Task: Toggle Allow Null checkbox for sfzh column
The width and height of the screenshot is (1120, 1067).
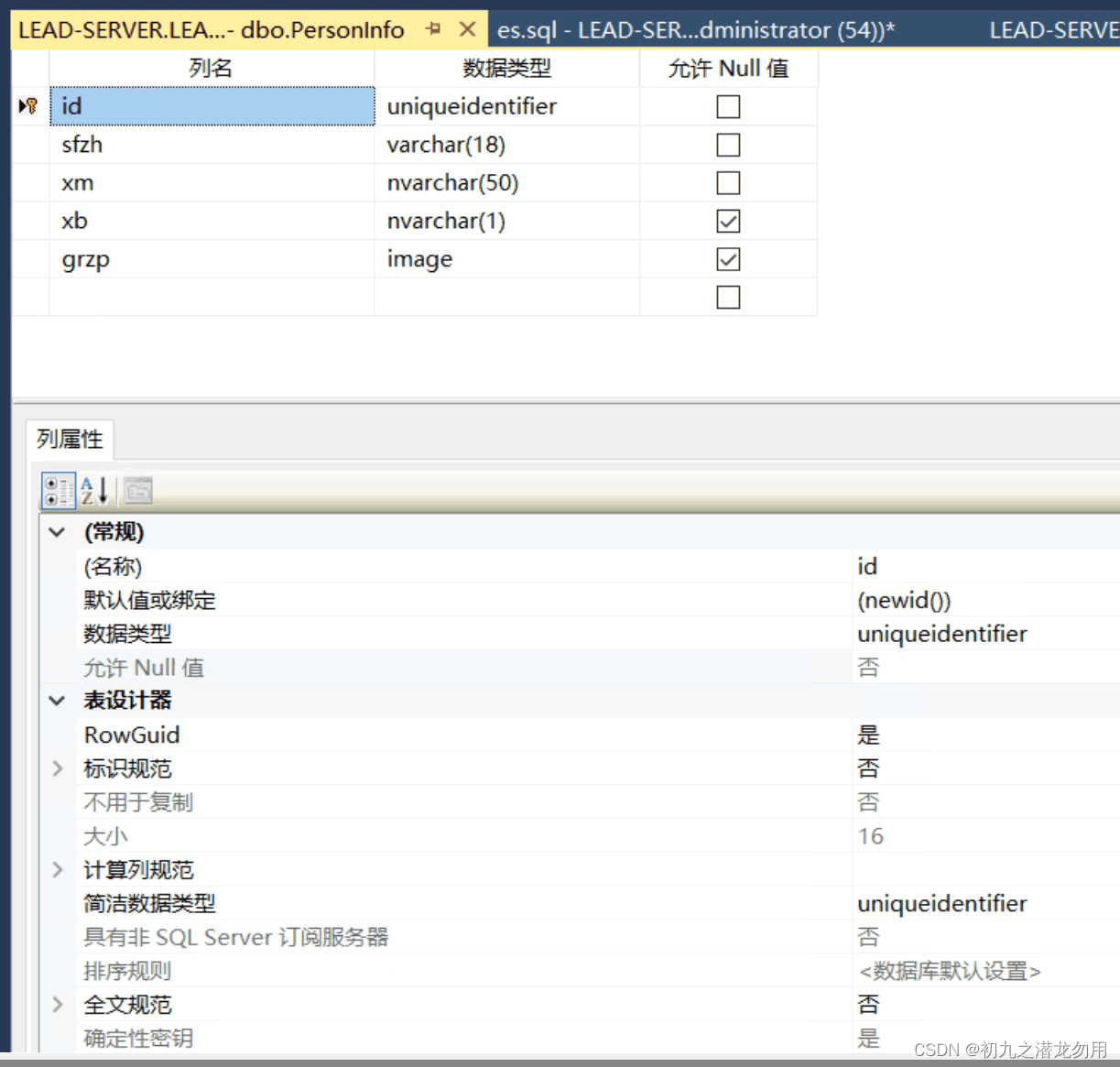Action: (x=728, y=145)
